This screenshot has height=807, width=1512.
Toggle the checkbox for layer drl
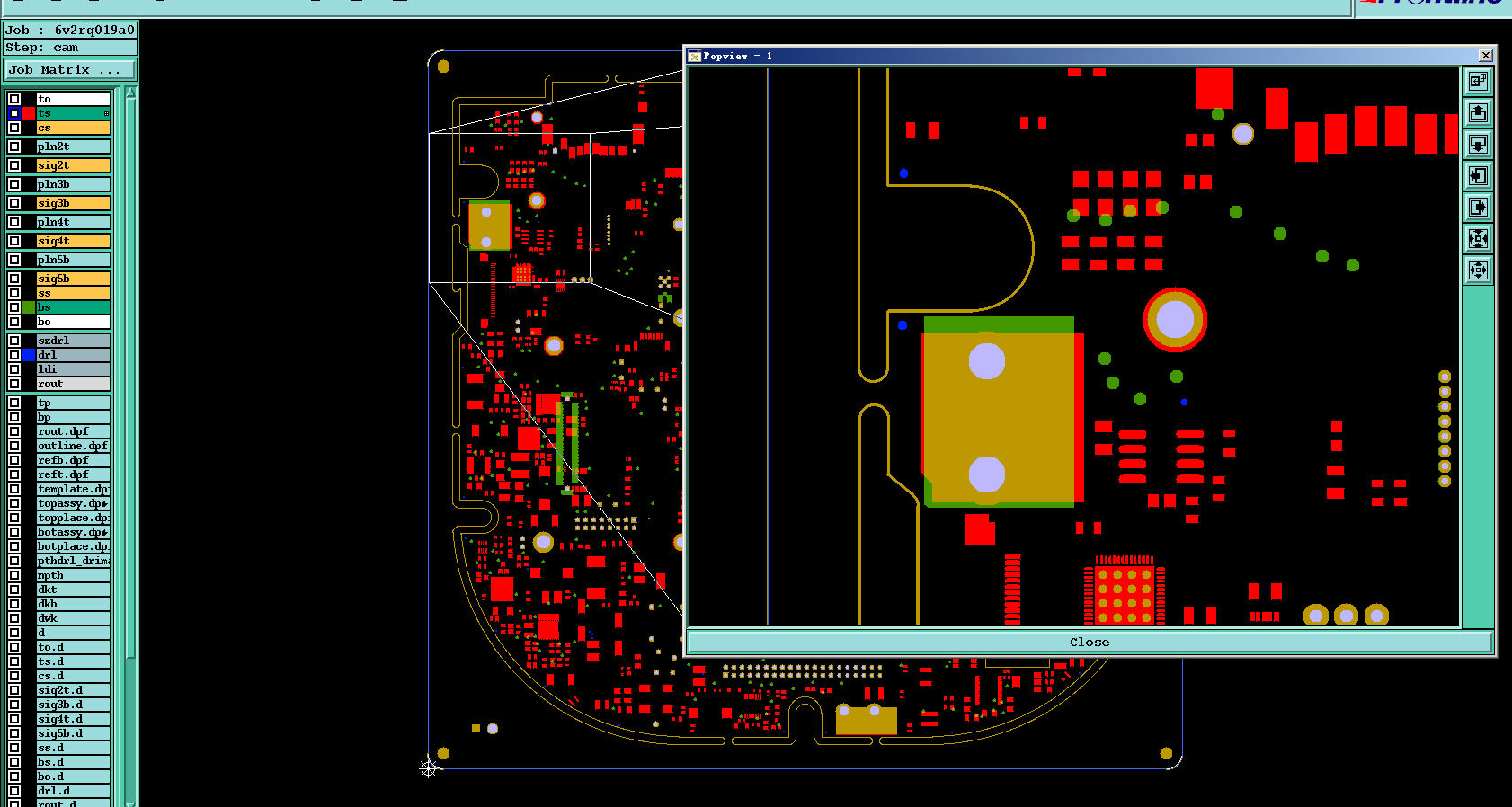(14, 355)
